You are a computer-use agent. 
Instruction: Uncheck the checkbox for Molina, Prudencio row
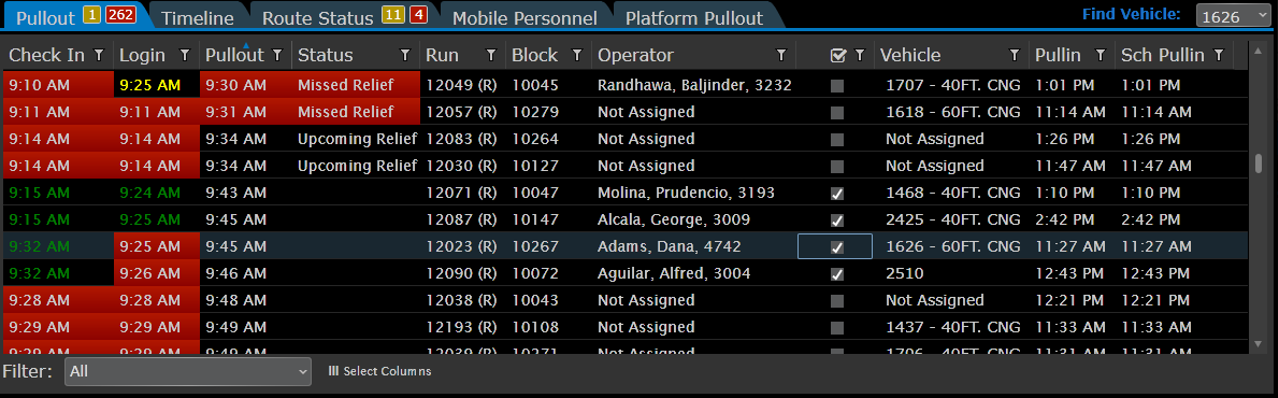(x=837, y=193)
